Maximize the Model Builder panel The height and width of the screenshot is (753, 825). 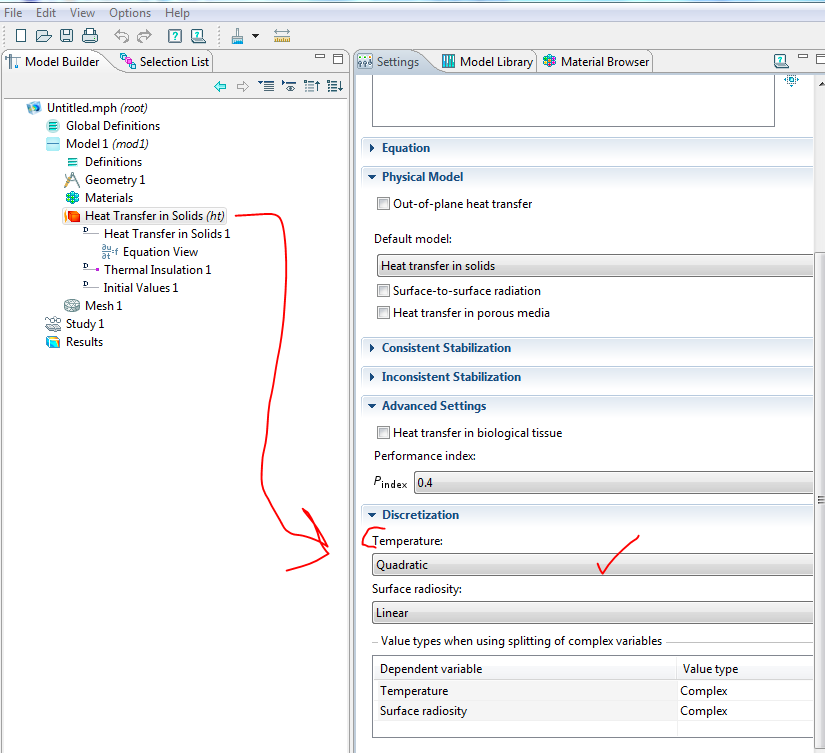point(338,59)
